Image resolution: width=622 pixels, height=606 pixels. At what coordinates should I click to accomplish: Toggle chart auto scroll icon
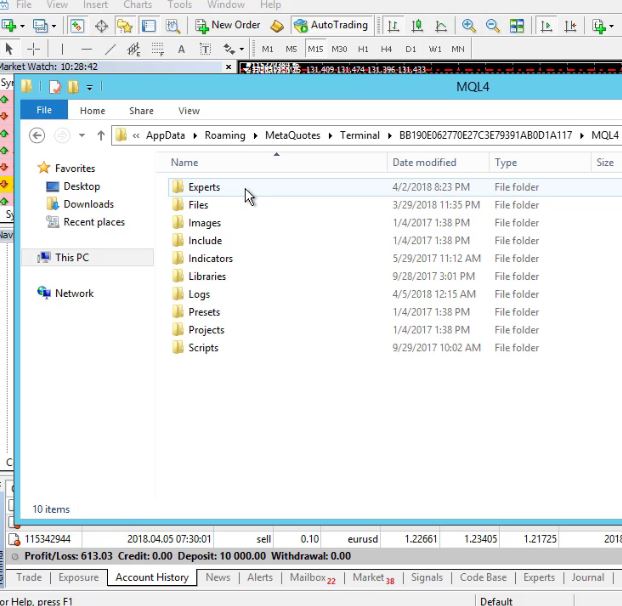coord(547,26)
